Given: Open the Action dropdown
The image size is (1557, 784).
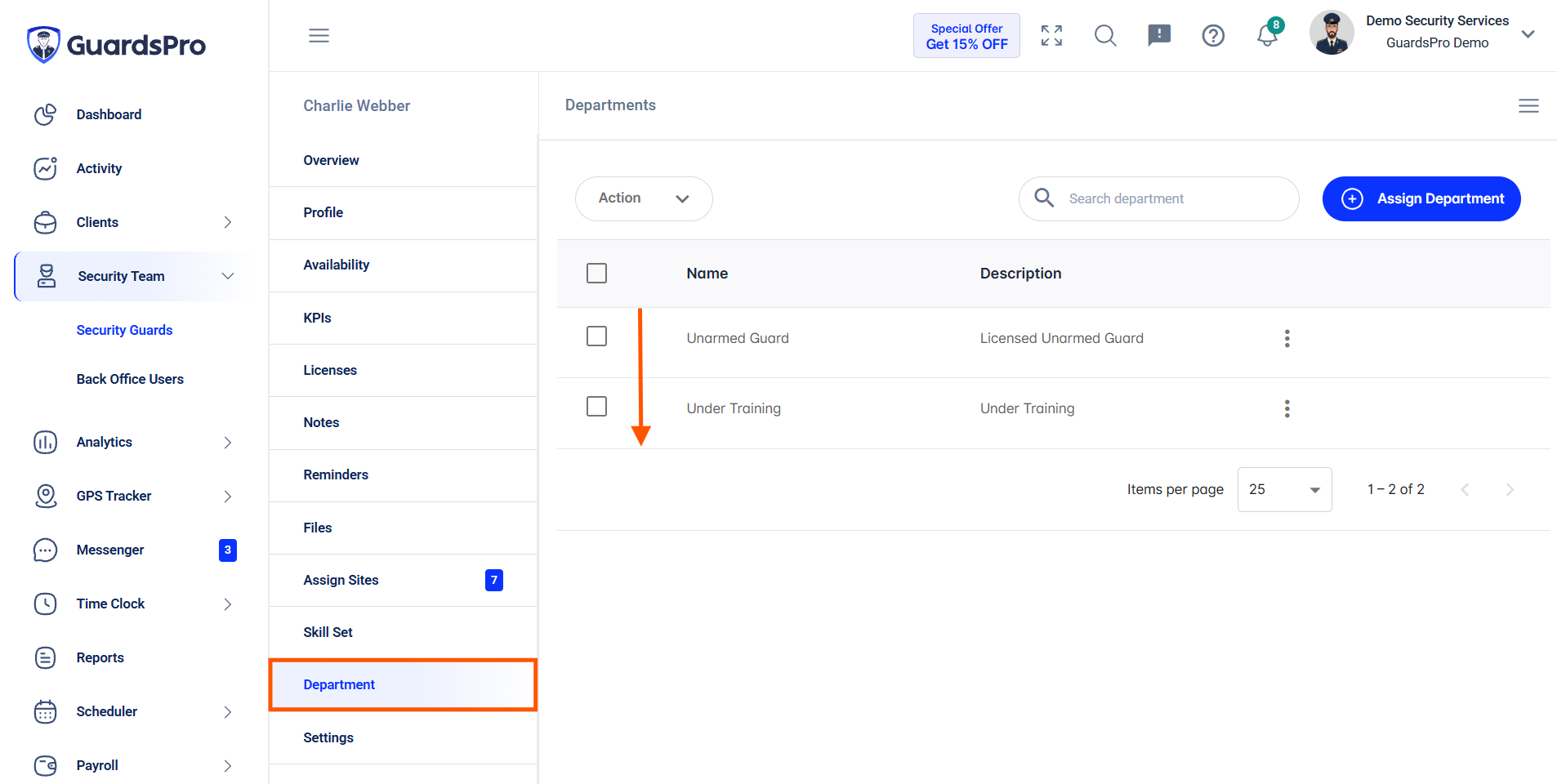Looking at the screenshot, I should [644, 198].
